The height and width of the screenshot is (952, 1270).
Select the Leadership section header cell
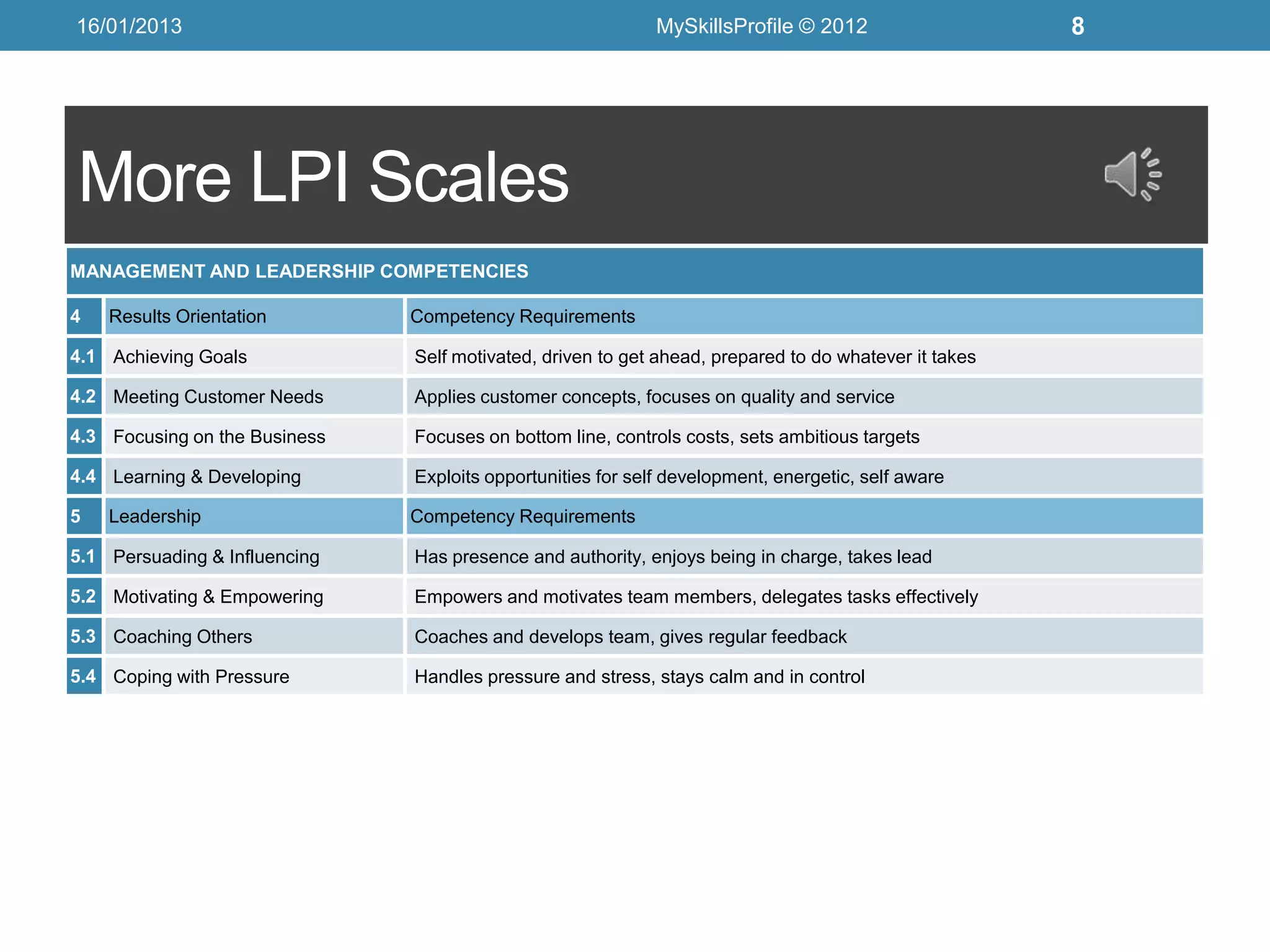click(154, 516)
